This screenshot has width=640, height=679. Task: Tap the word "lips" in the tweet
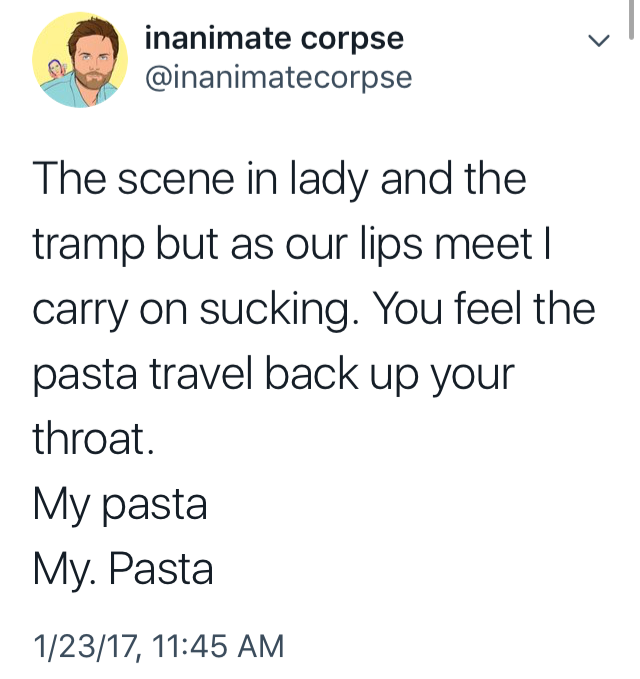(391, 245)
